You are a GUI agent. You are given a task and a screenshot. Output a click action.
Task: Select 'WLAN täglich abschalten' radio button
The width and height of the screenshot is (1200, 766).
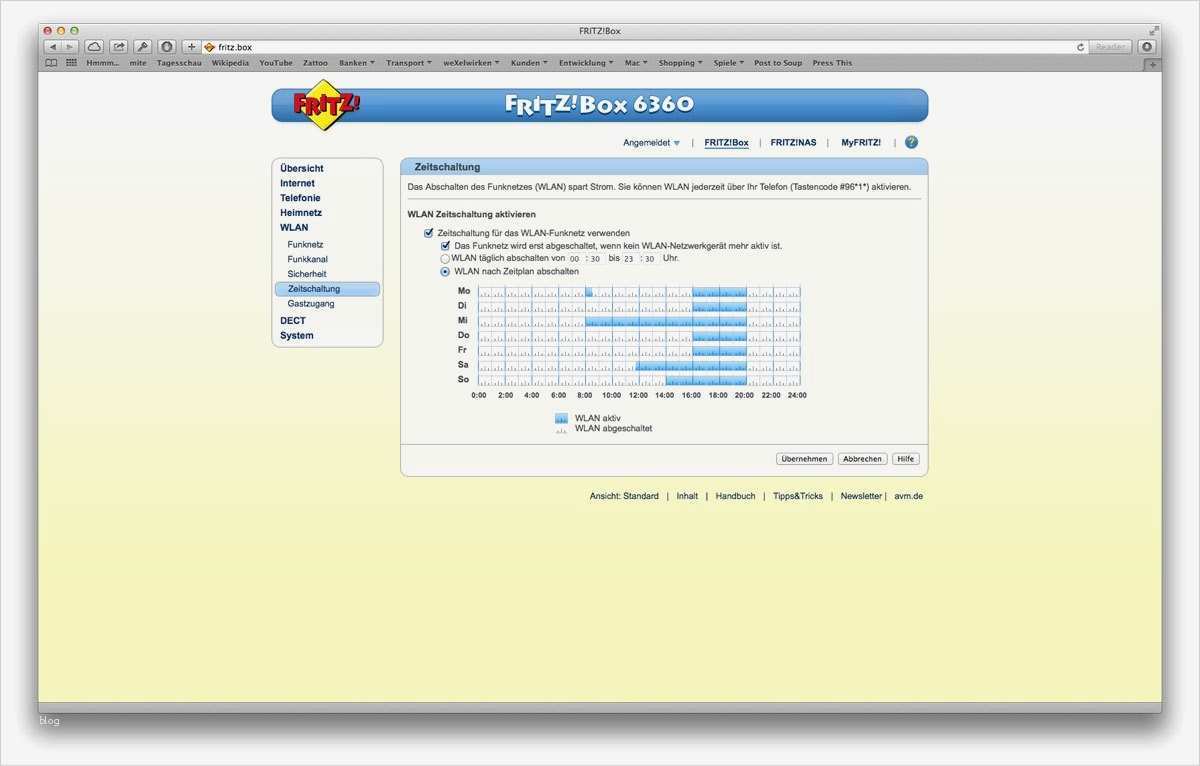[x=445, y=258]
